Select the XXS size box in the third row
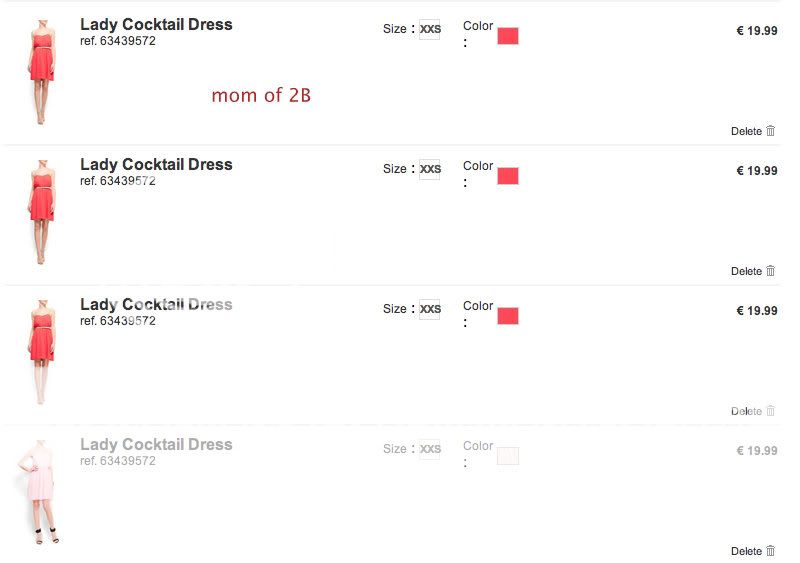 [x=430, y=310]
